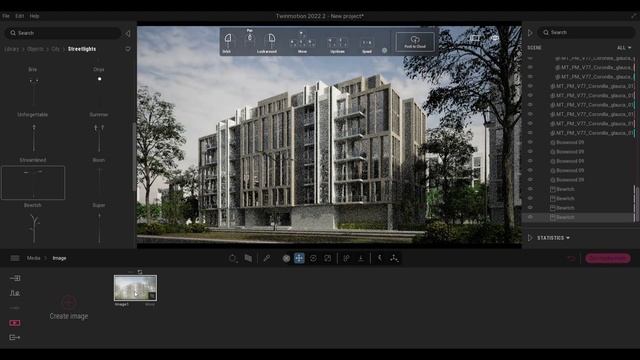The image size is (640, 360).
Task: Click the Look around navigation icon
Action: (x=271, y=39)
